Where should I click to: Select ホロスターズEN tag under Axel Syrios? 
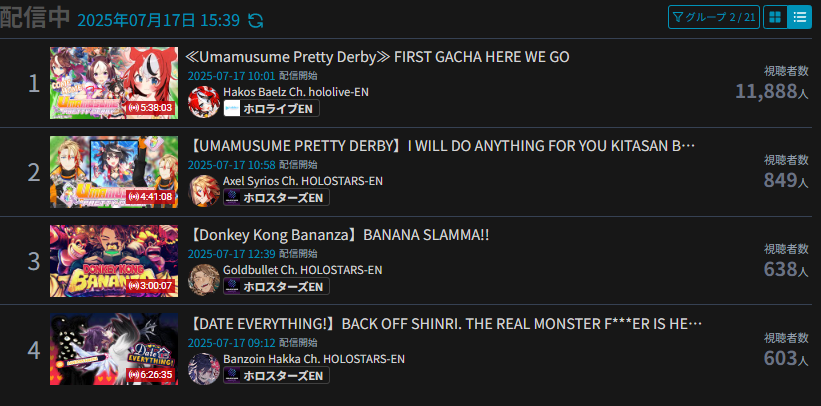[276, 197]
